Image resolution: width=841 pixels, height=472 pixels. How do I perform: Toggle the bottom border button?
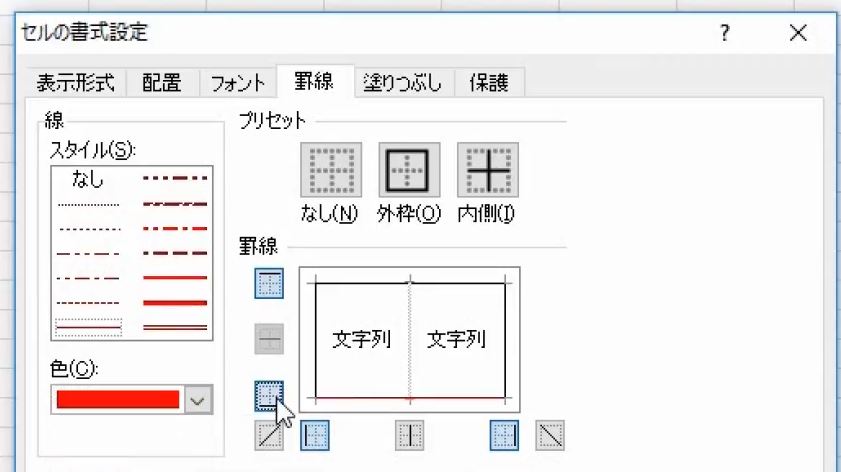coord(269,396)
